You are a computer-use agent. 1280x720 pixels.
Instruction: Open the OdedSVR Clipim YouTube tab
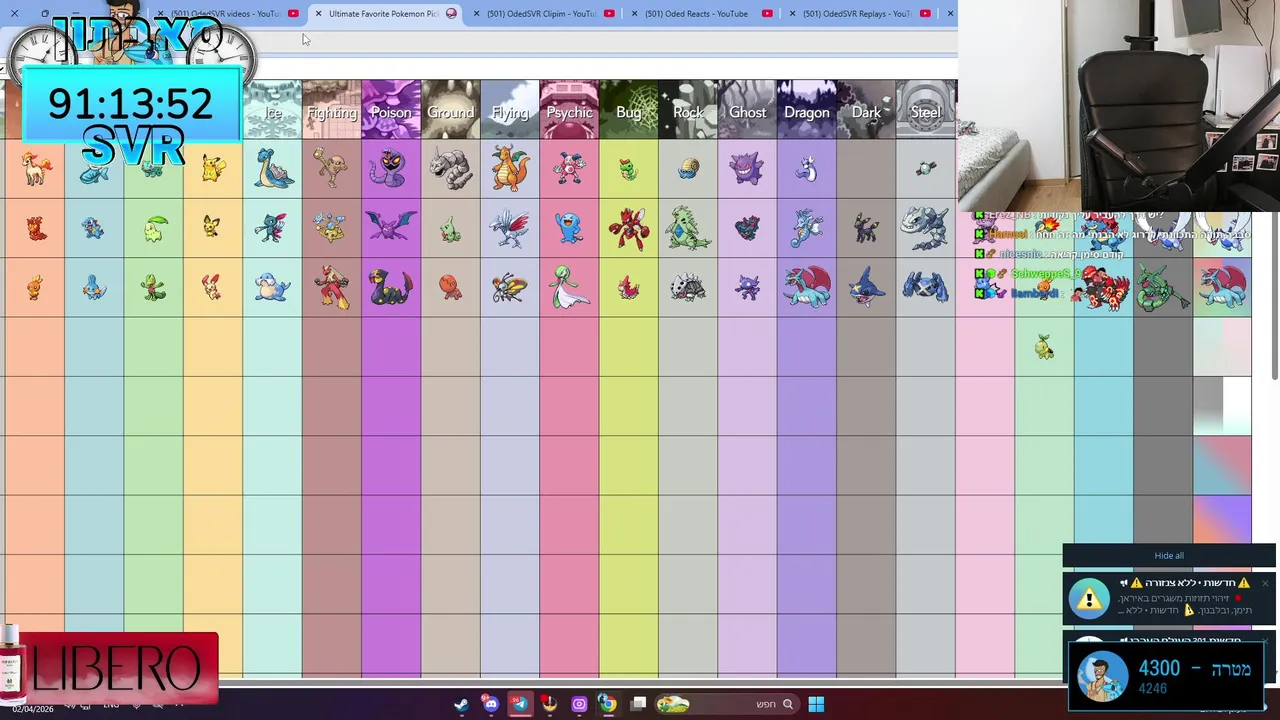pos(541,14)
